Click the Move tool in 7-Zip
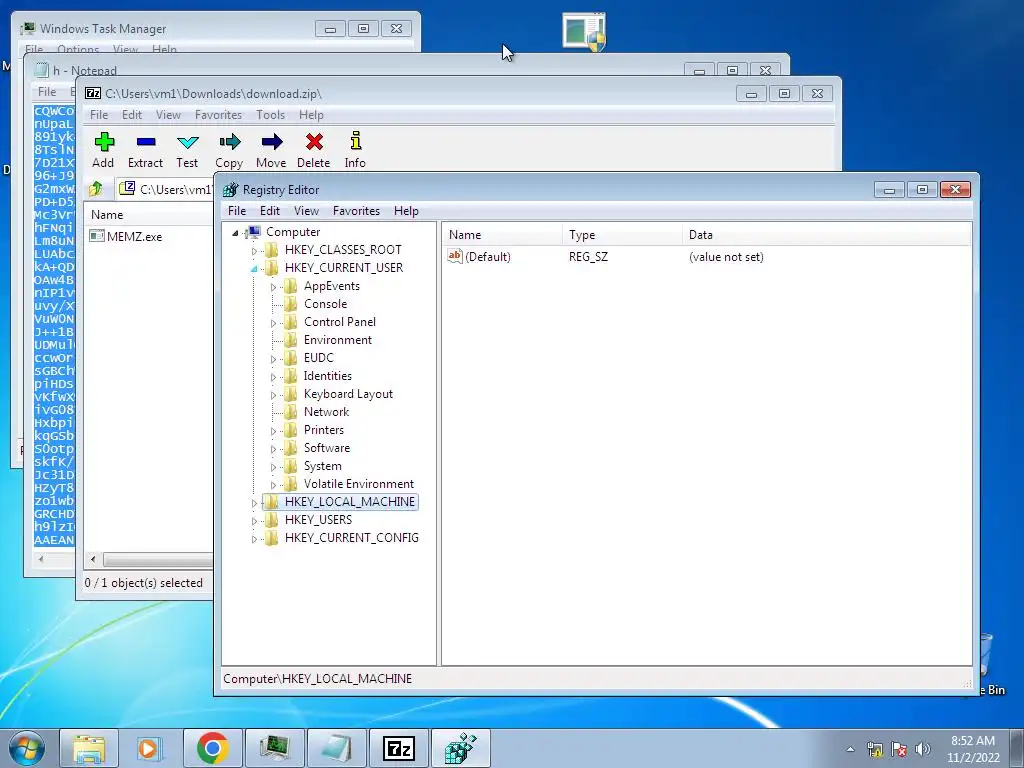 tap(271, 150)
